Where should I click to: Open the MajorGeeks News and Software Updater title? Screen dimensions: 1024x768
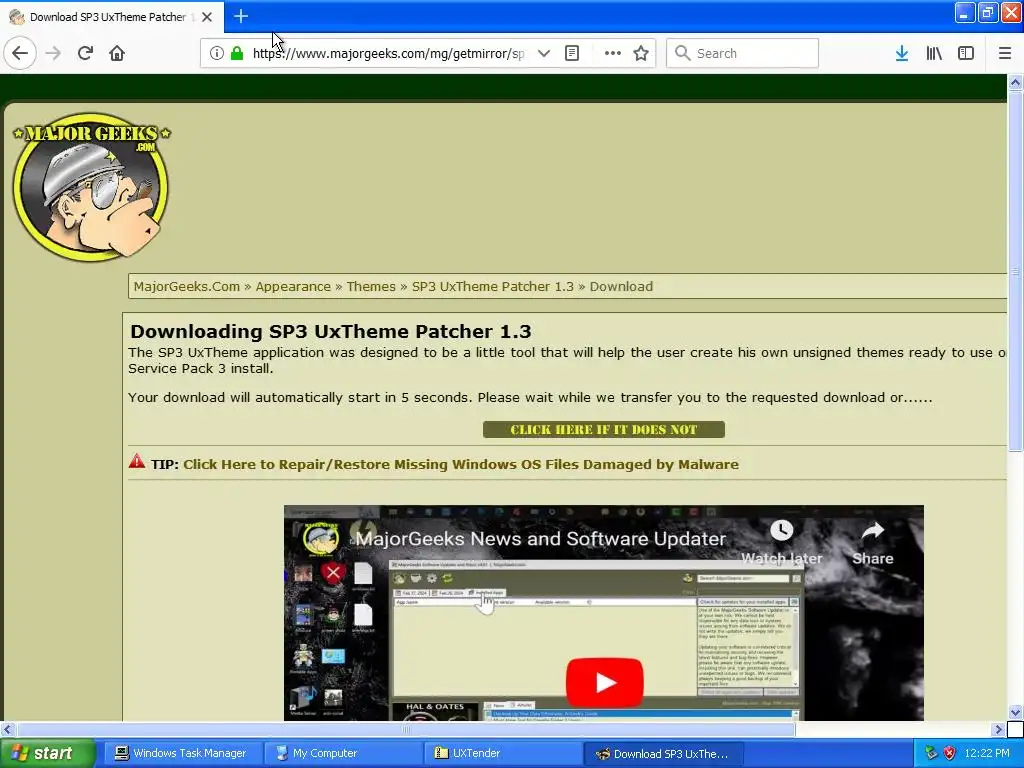(x=540, y=539)
